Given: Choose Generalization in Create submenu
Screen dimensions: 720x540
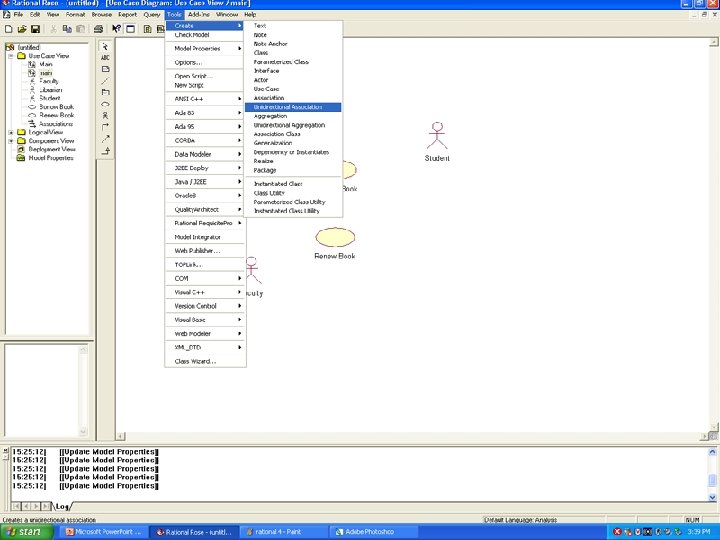Looking at the screenshot, I should click(x=293, y=143).
